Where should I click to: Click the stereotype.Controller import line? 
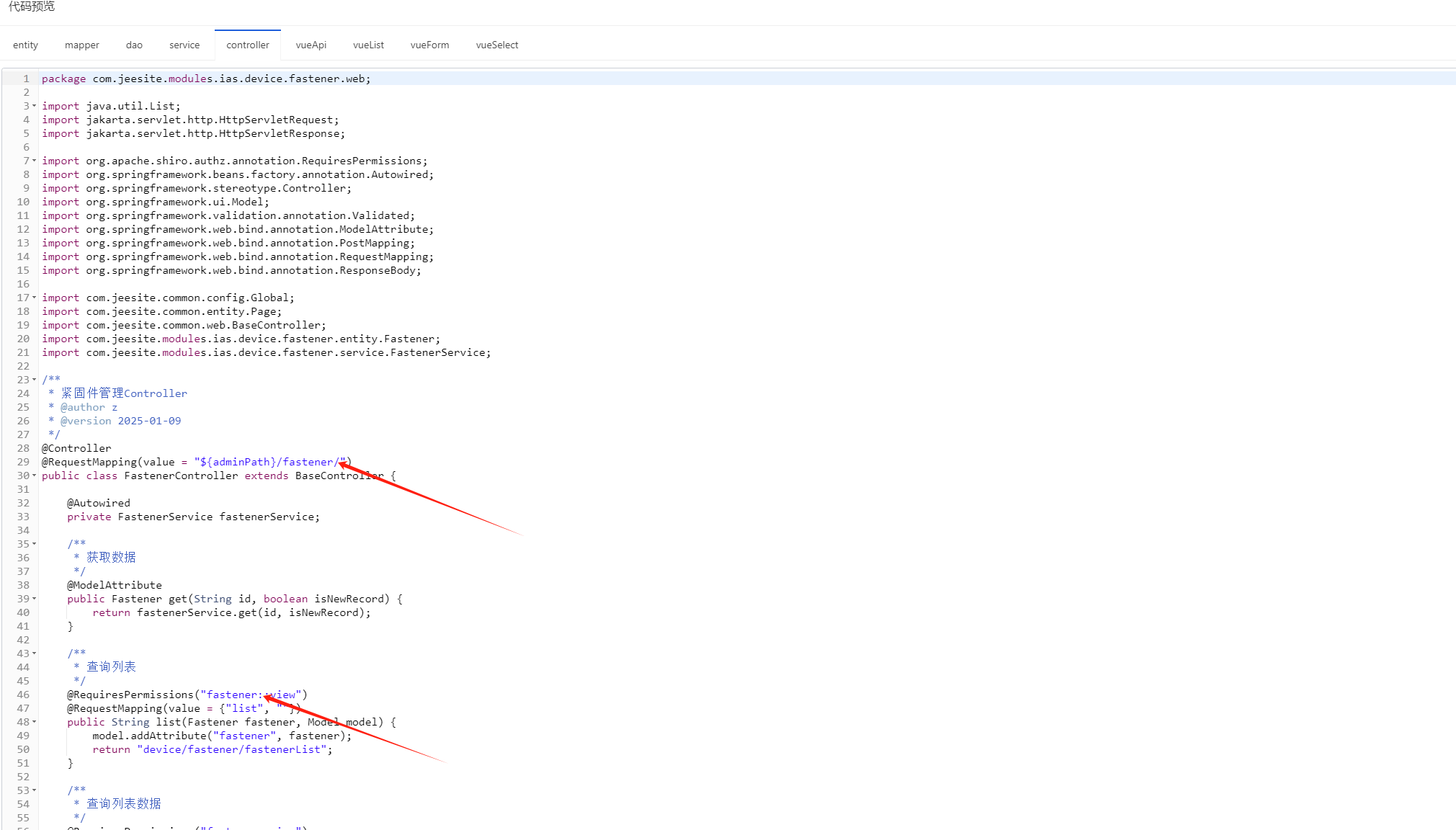(x=197, y=188)
